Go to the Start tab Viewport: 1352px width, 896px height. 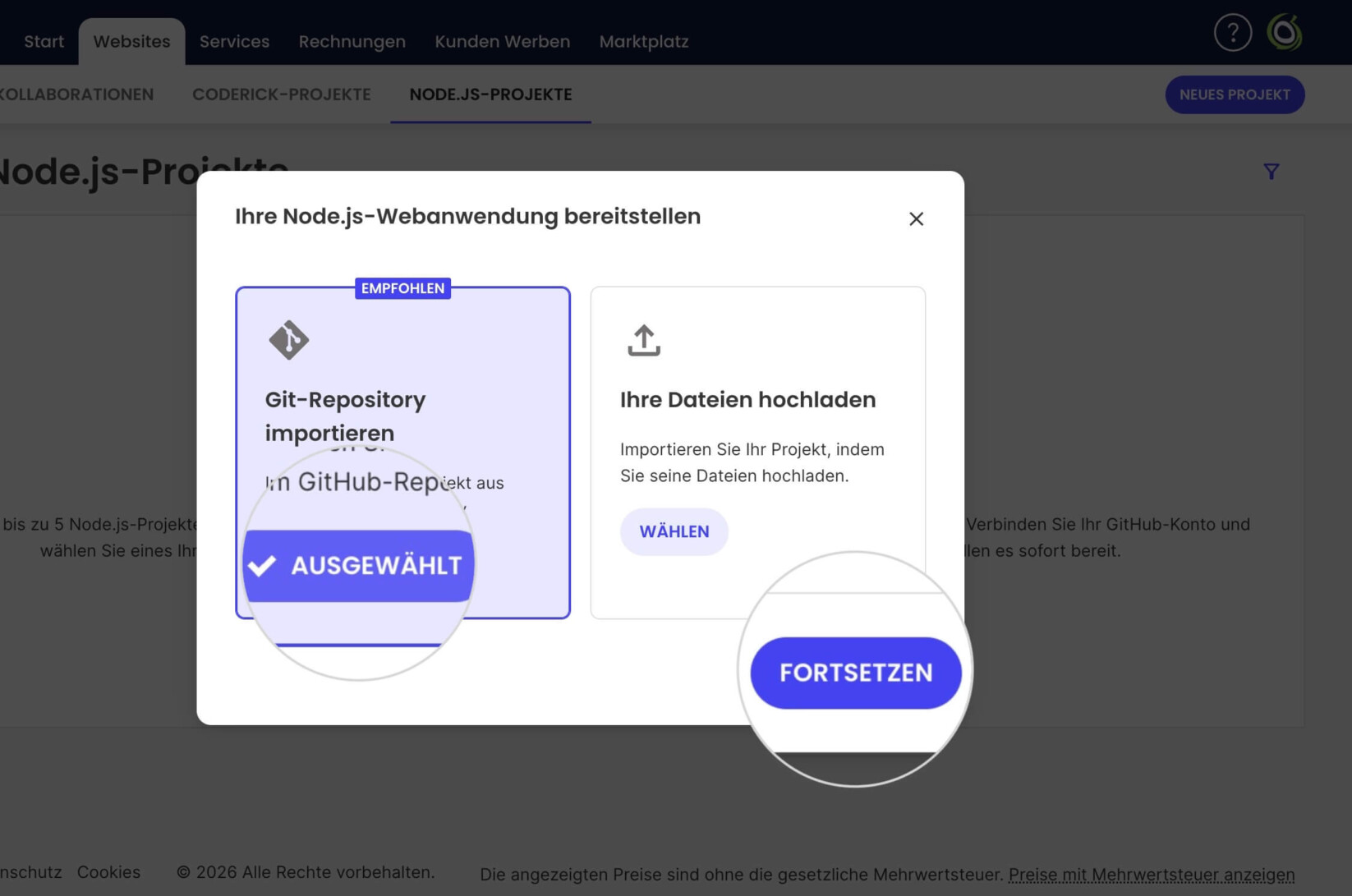coord(44,41)
